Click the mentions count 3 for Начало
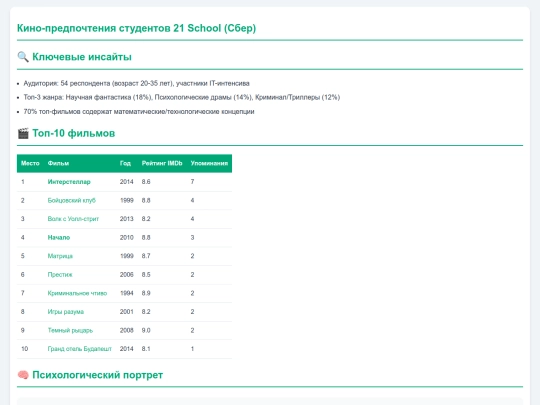540x405 pixels. 193,238
